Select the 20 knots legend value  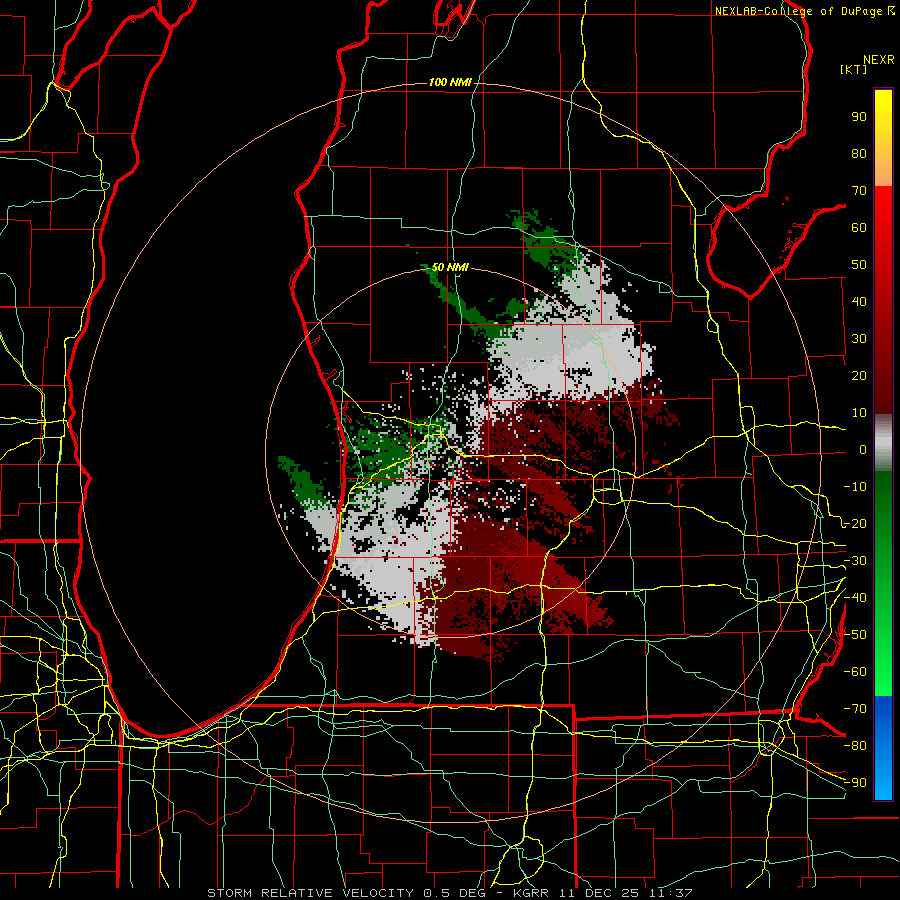859,376
